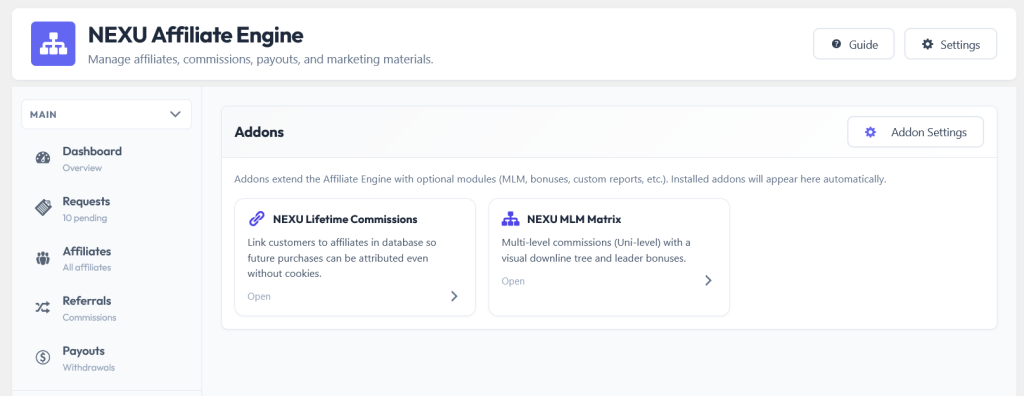Click the Affiliates people icon
Viewport: 1024px width, 396px height.
[x=42, y=258]
